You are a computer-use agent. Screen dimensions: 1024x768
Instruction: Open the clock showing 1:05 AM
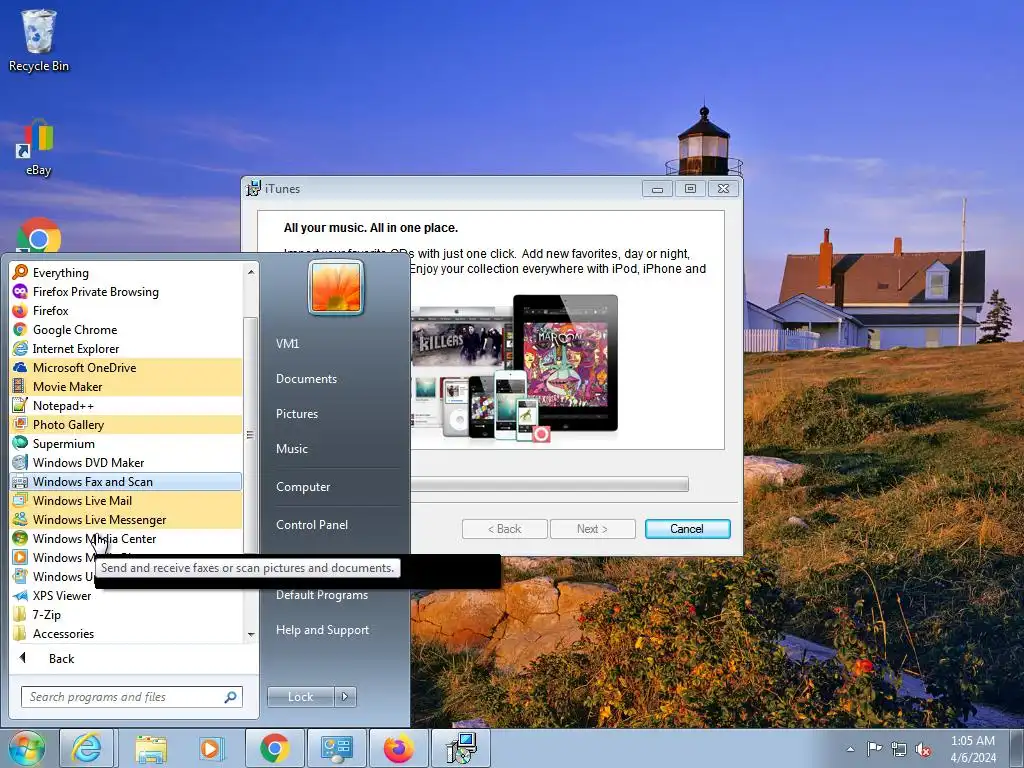[x=972, y=749]
